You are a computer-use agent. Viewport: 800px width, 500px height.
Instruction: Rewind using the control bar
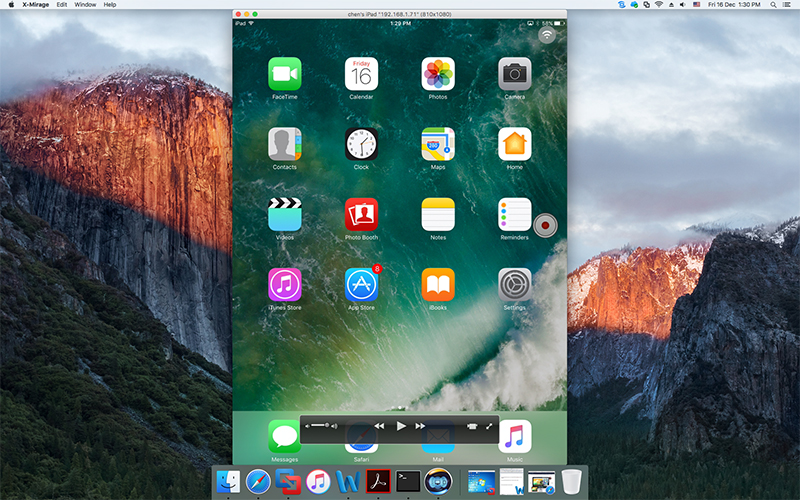pos(379,426)
